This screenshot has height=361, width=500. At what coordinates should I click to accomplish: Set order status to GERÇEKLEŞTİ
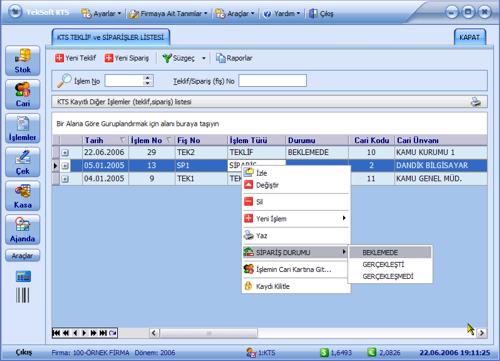(390, 264)
